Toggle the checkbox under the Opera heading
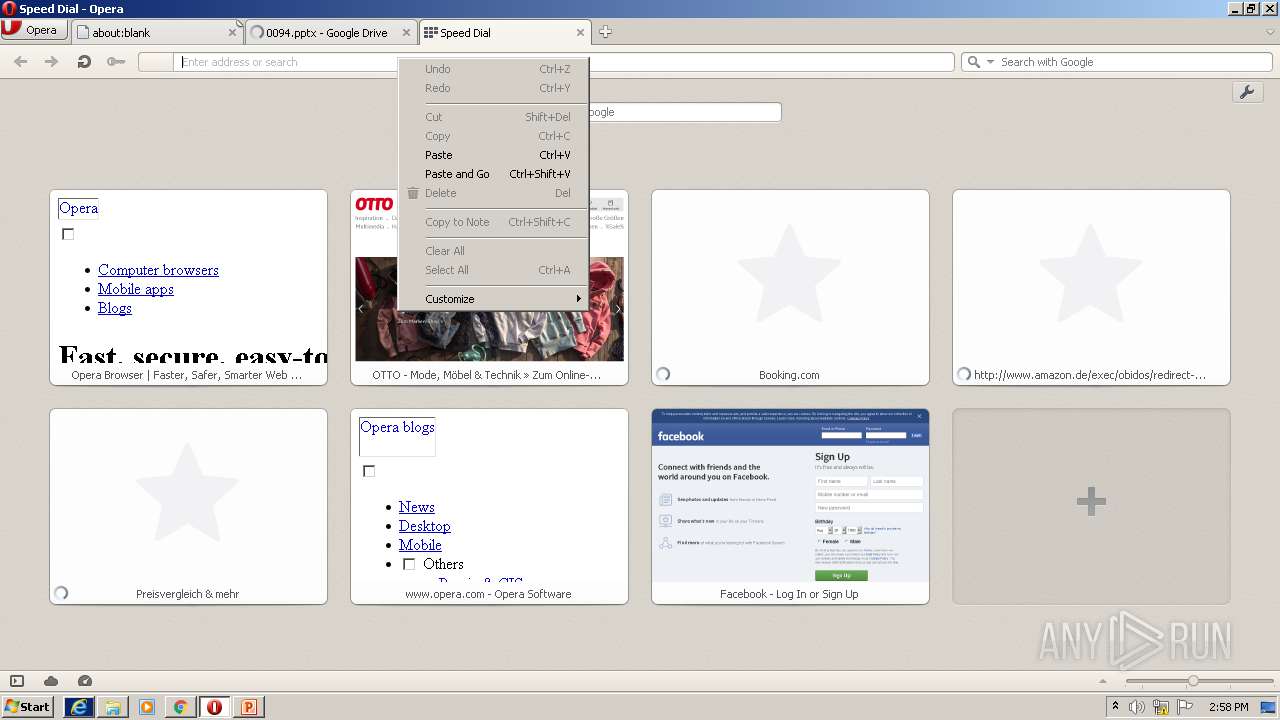1280x720 pixels. [x=68, y=234]
